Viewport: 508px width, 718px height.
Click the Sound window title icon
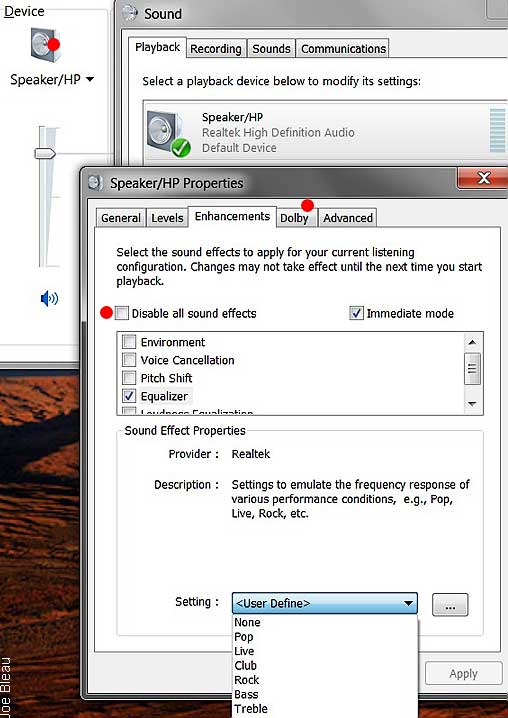[130, 13]
